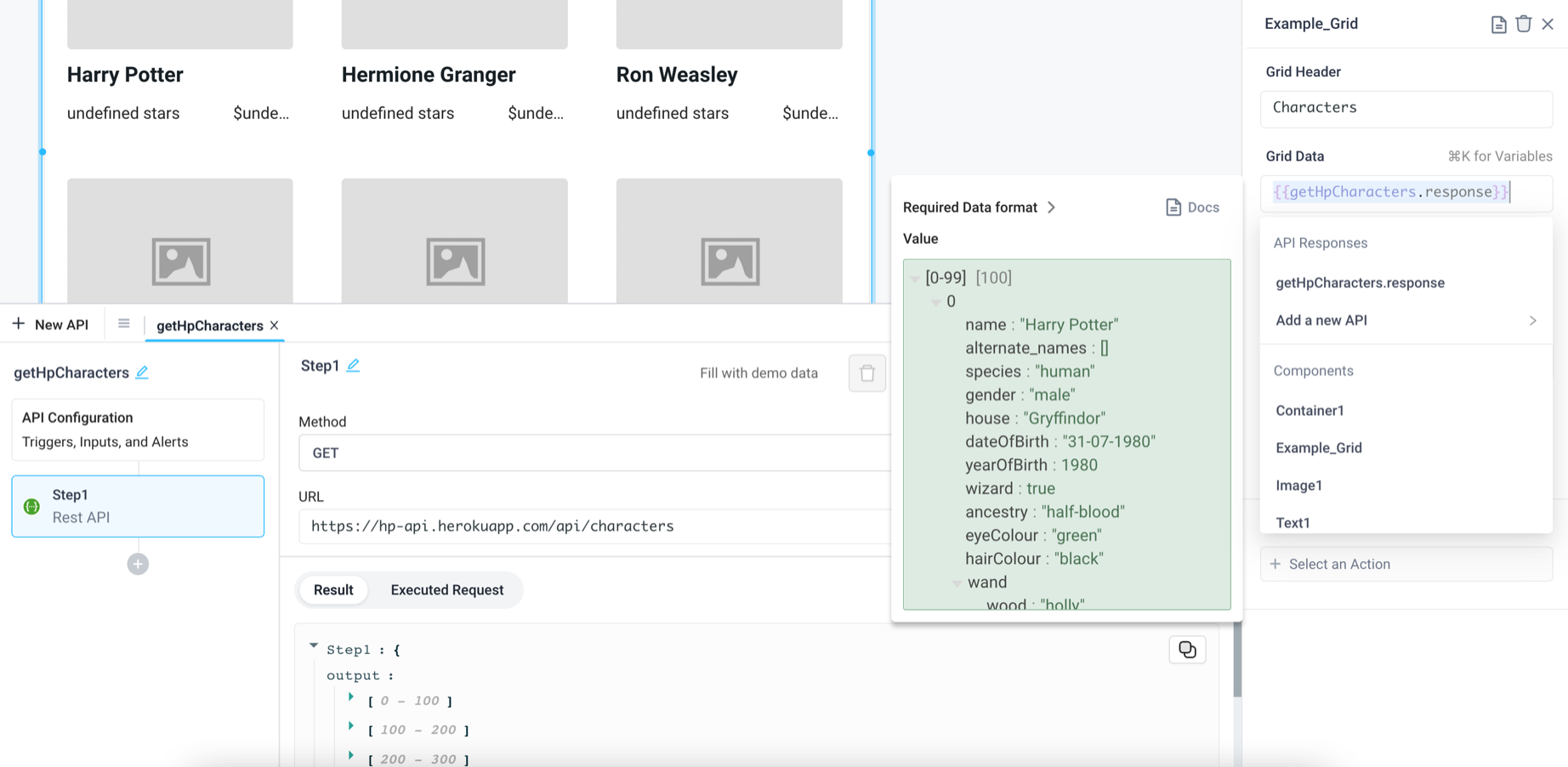Click the Fill with demo data button
This screenshot has height=767, width=1568.
click(758, 372)
